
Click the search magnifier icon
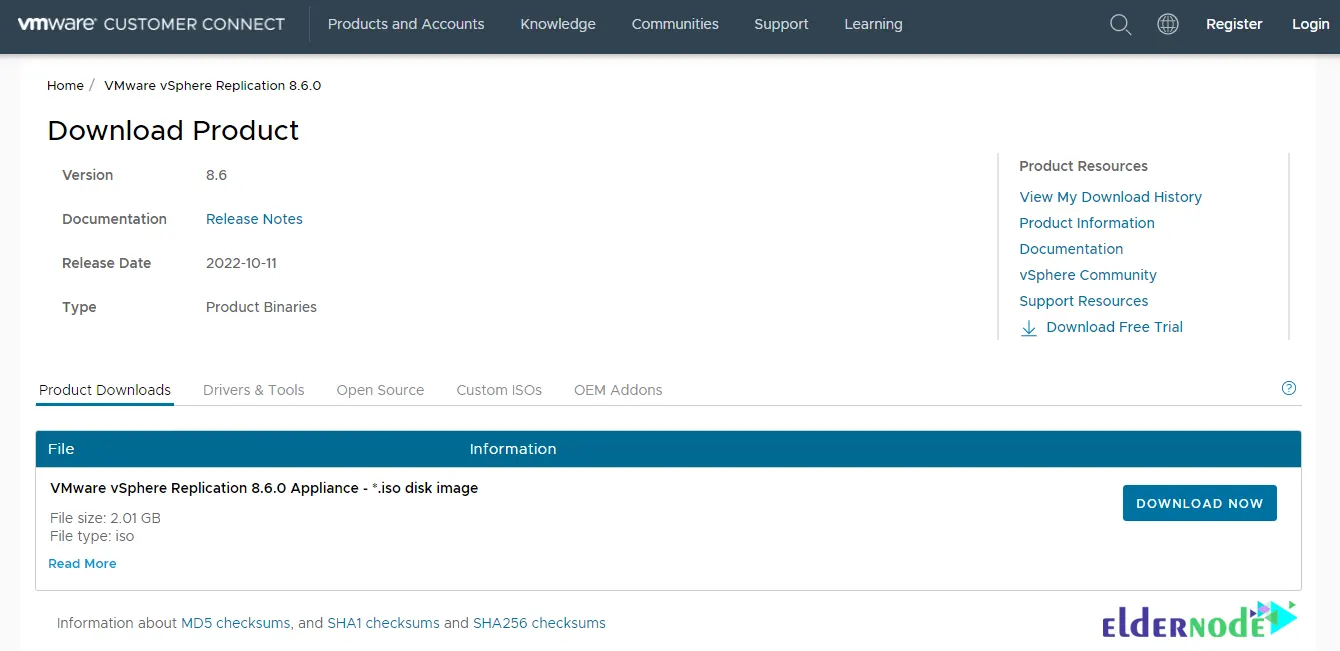click(x=1120, y=24)
